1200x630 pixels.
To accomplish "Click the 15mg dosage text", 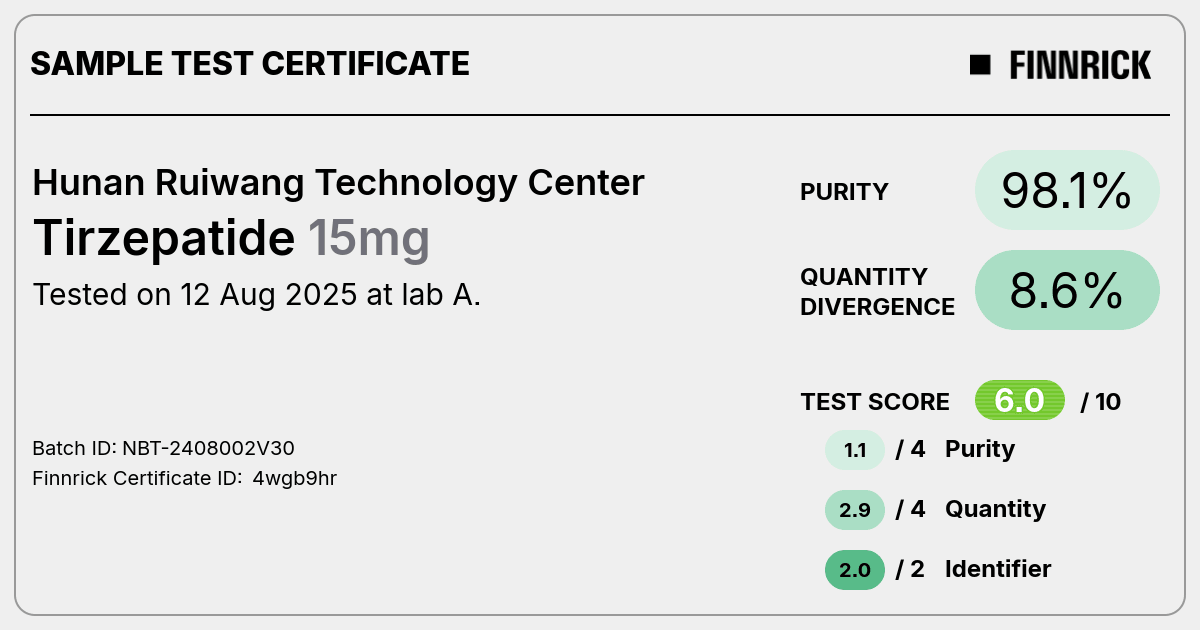I will click(369, 238).
